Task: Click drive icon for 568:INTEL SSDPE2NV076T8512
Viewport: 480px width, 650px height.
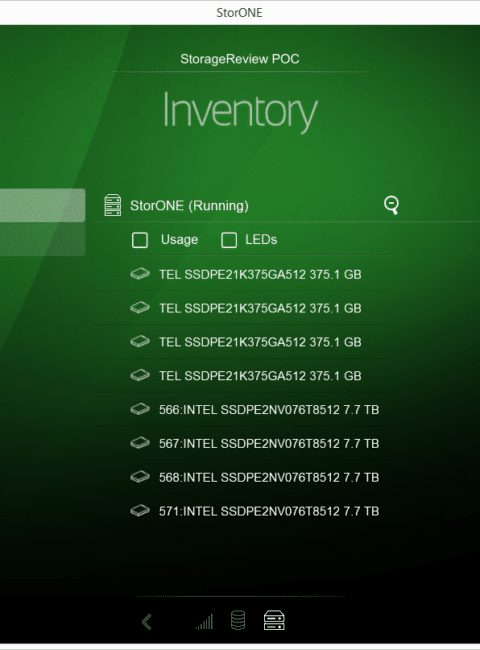Action: (x=140, y=477)
